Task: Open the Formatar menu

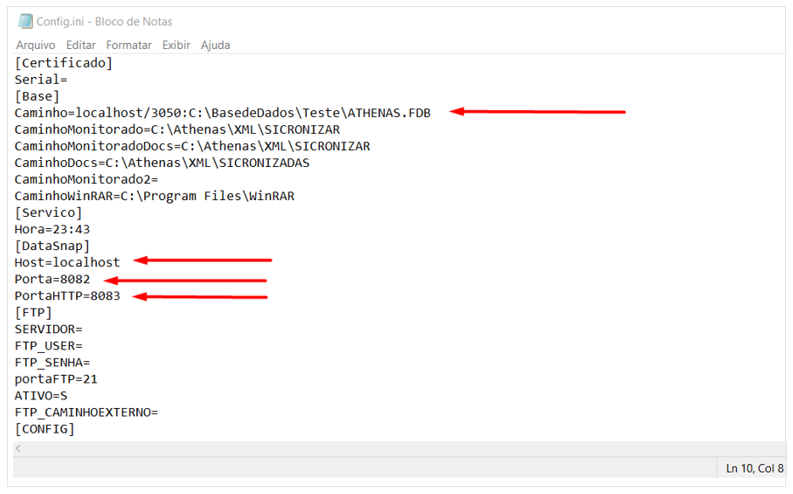Action: pos(129,45)
